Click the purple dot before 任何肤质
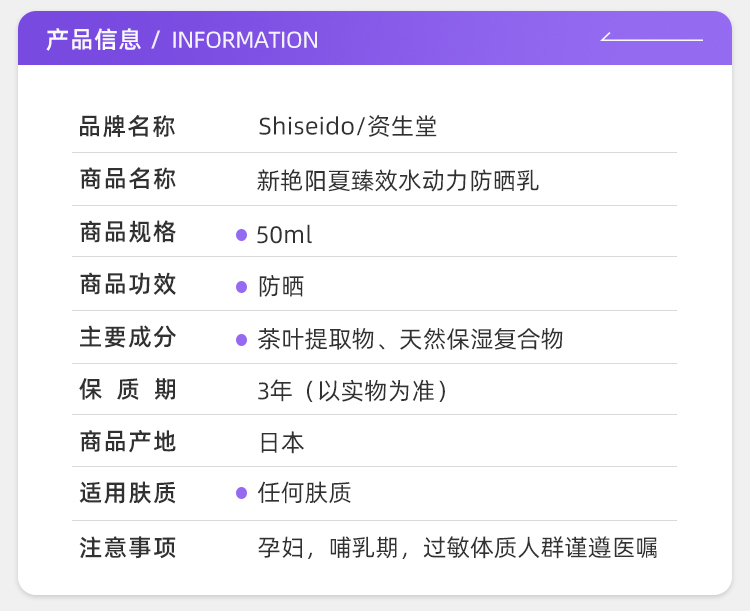This screenshot has width=750, height=611. click(x=241, y=493)
